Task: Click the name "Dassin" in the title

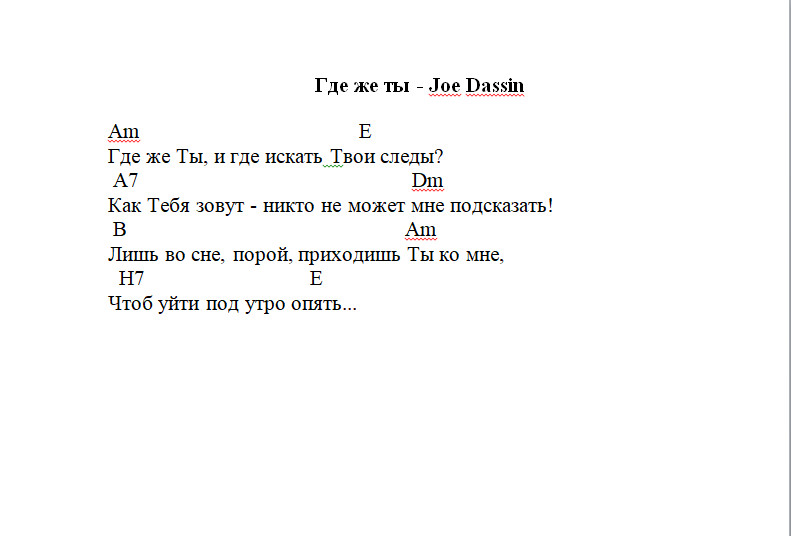Action: (491, 86)
